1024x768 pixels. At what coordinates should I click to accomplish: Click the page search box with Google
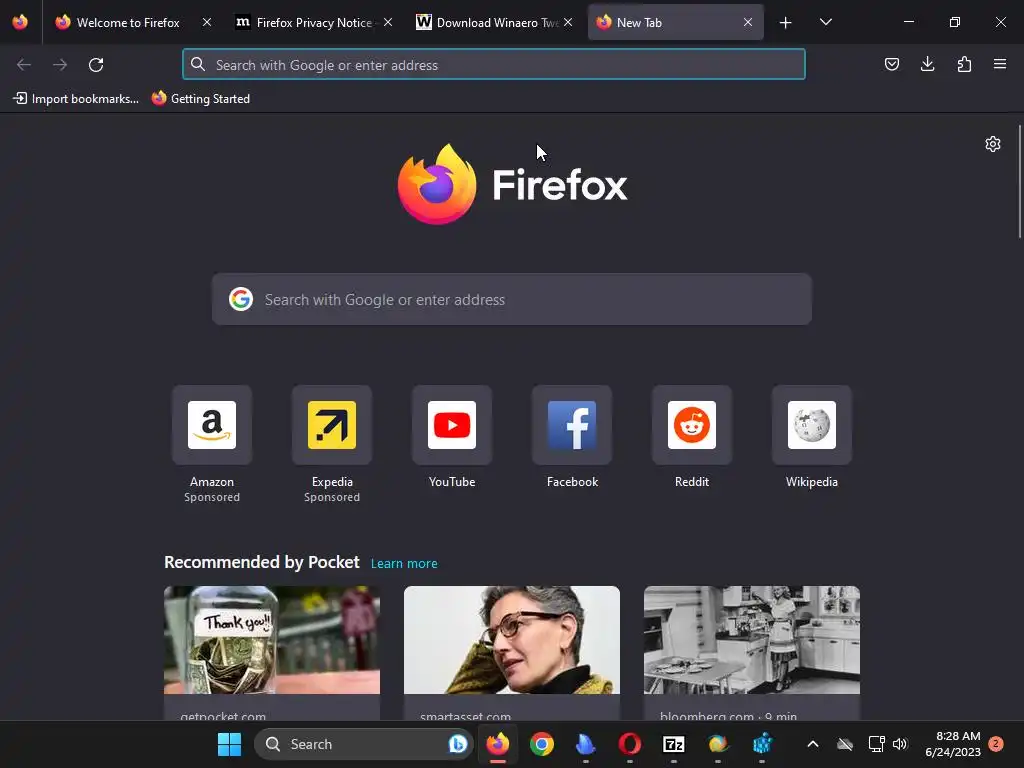[x=512, y=300]
